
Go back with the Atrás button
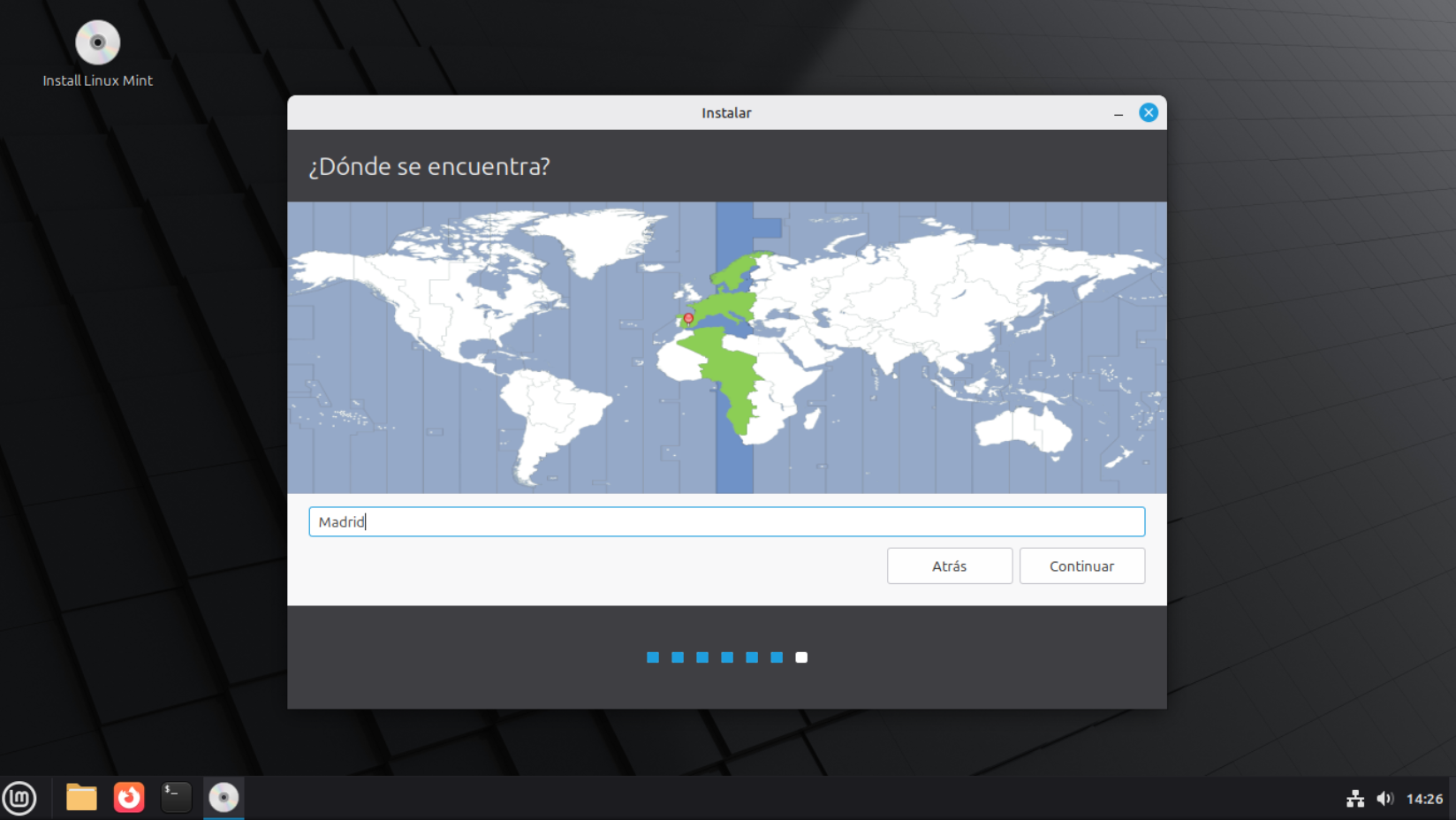(949, 566)
